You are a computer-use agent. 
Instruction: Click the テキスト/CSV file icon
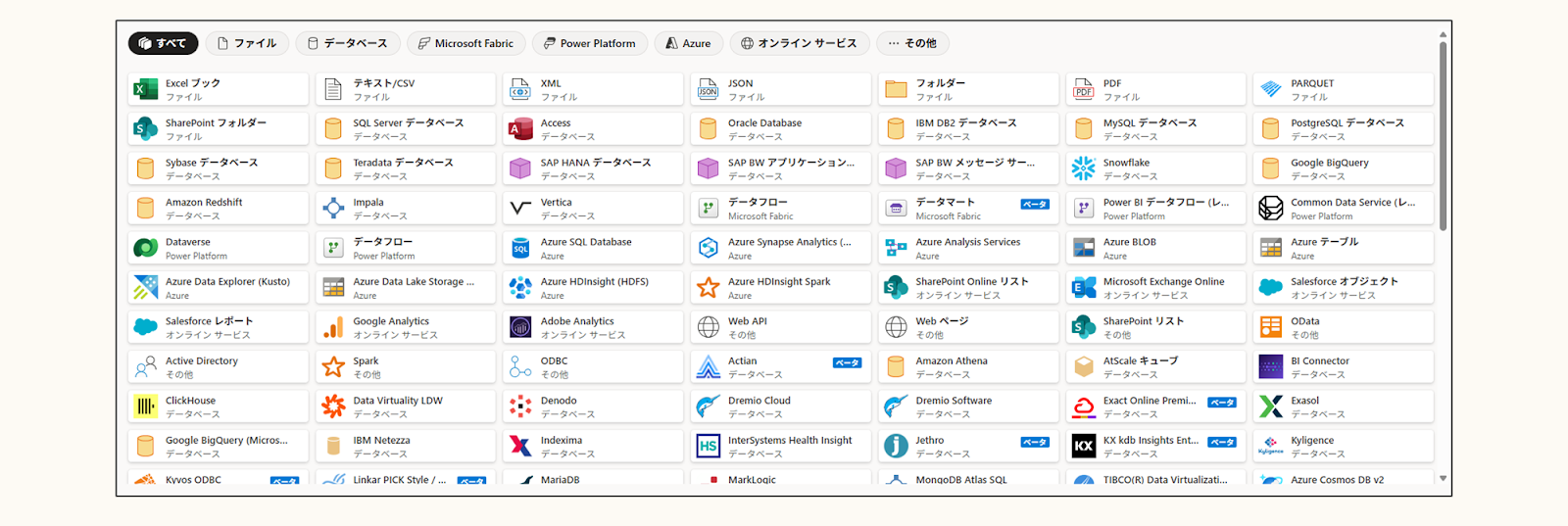(333, 90)
